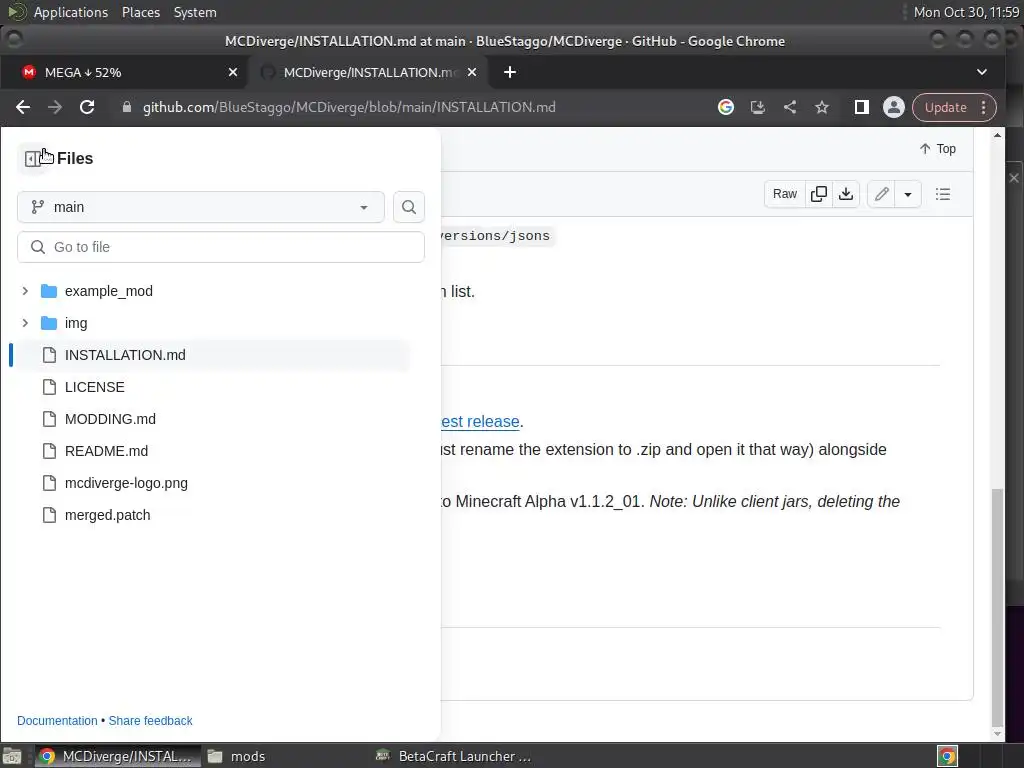Click the Chrome tray icon in taskbar
1024x768 pixels.
947,756
